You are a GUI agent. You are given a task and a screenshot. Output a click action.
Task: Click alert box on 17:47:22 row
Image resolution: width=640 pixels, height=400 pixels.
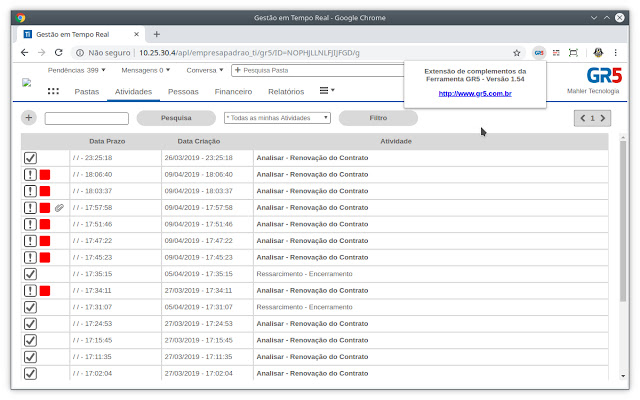click(x=30, y=241)
